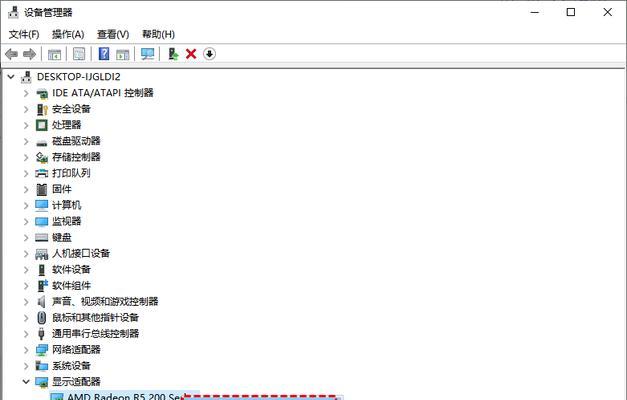Select the 计算机 label
The height and width of the screenshot is (400, 627).
coord(66,205)
